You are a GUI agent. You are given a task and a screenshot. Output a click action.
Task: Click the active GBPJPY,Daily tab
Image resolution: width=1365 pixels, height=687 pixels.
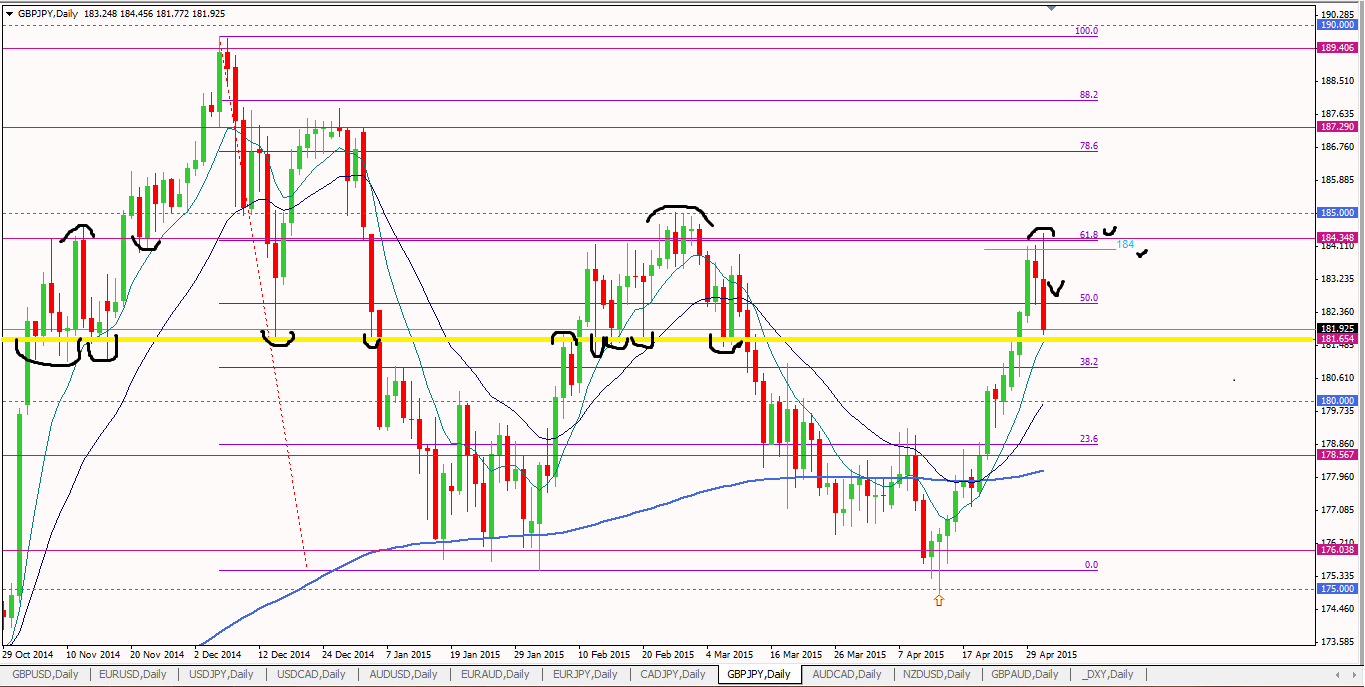(760, 674)
